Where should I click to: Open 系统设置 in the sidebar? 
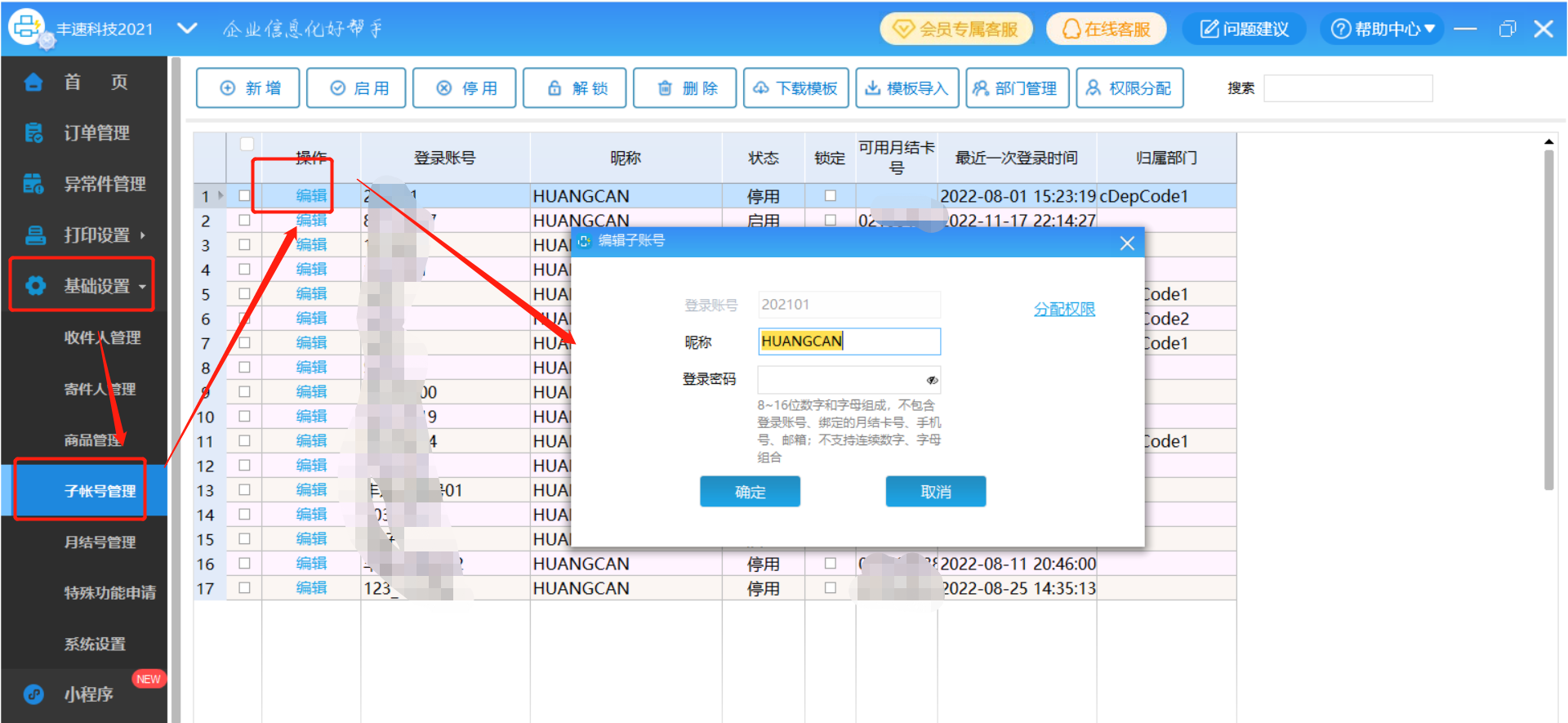(95, 645)
